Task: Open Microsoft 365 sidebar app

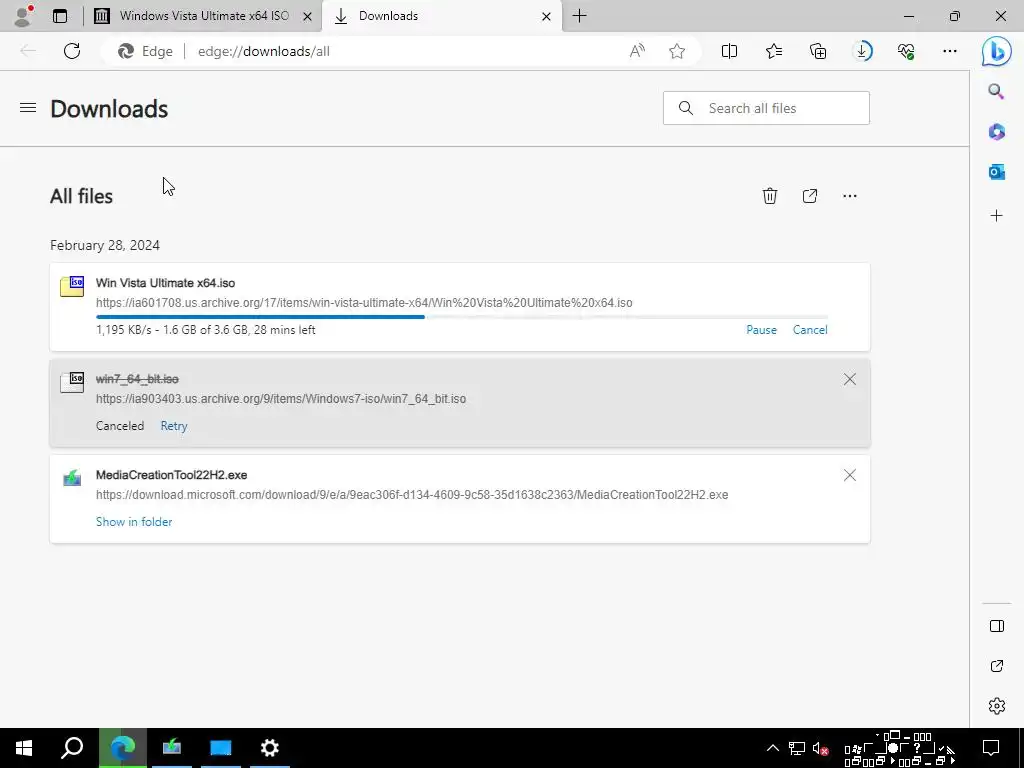Action: click(997, 132)
